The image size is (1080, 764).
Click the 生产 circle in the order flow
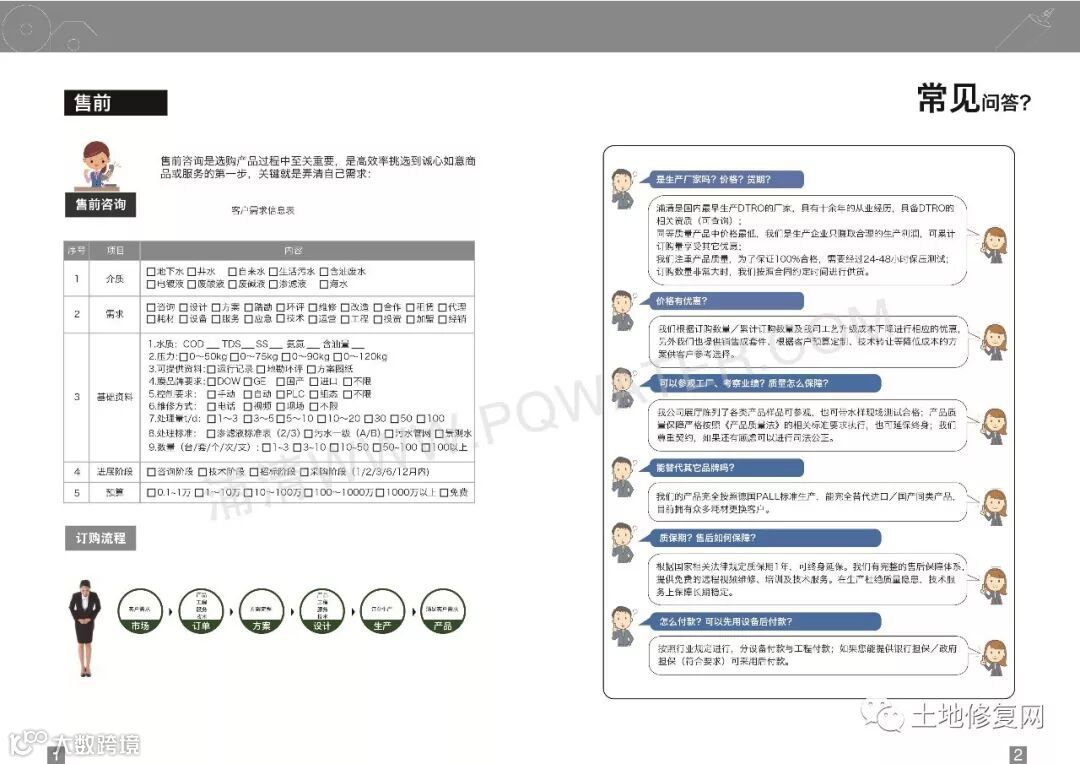coord(382,612)
